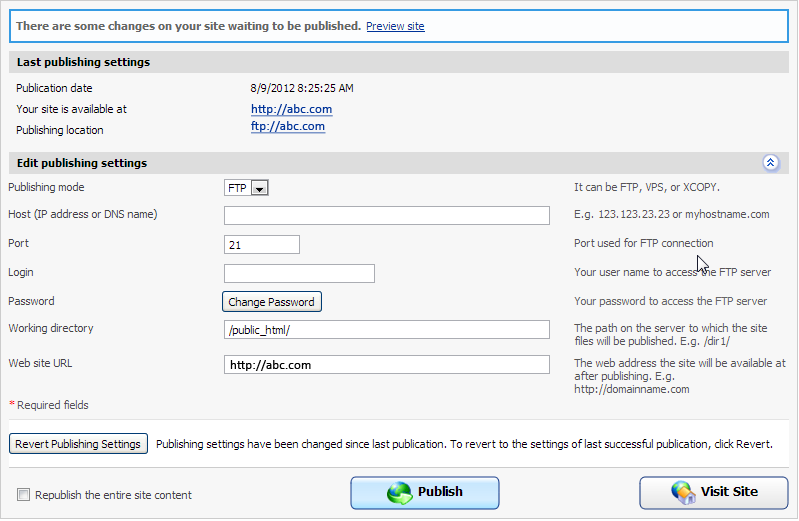Open the Publishing mode FTP dropdown

click(259, 188)
